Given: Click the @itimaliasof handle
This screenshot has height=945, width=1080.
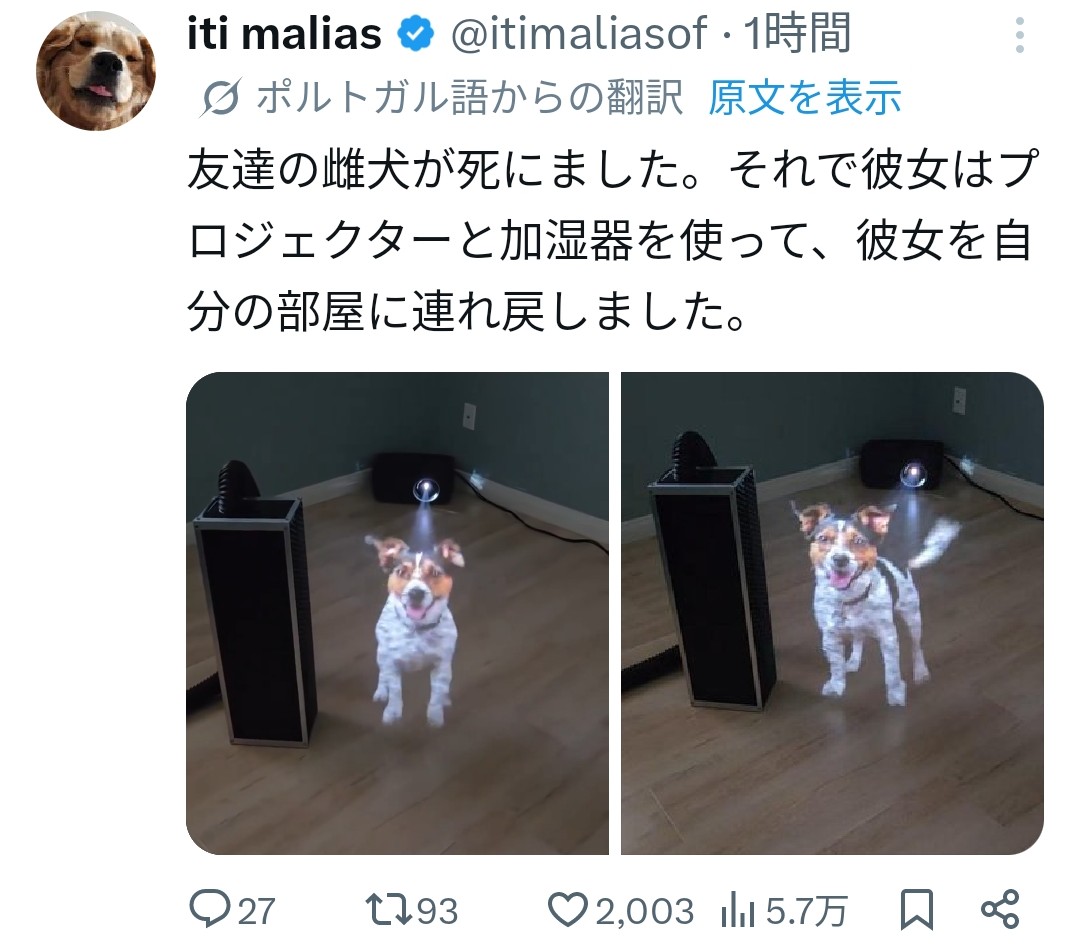Looking at the screenshot, I should [579, 34].
